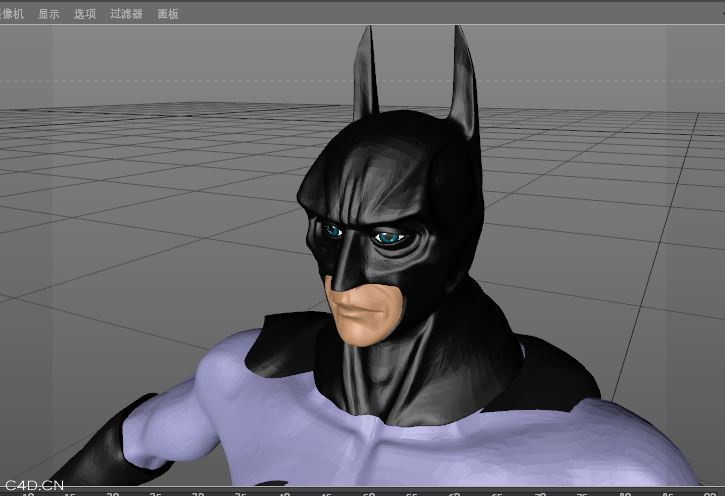Open the 选项 (Options) viewport menu
The image size is (725, 496).
[x=85, y=14]
